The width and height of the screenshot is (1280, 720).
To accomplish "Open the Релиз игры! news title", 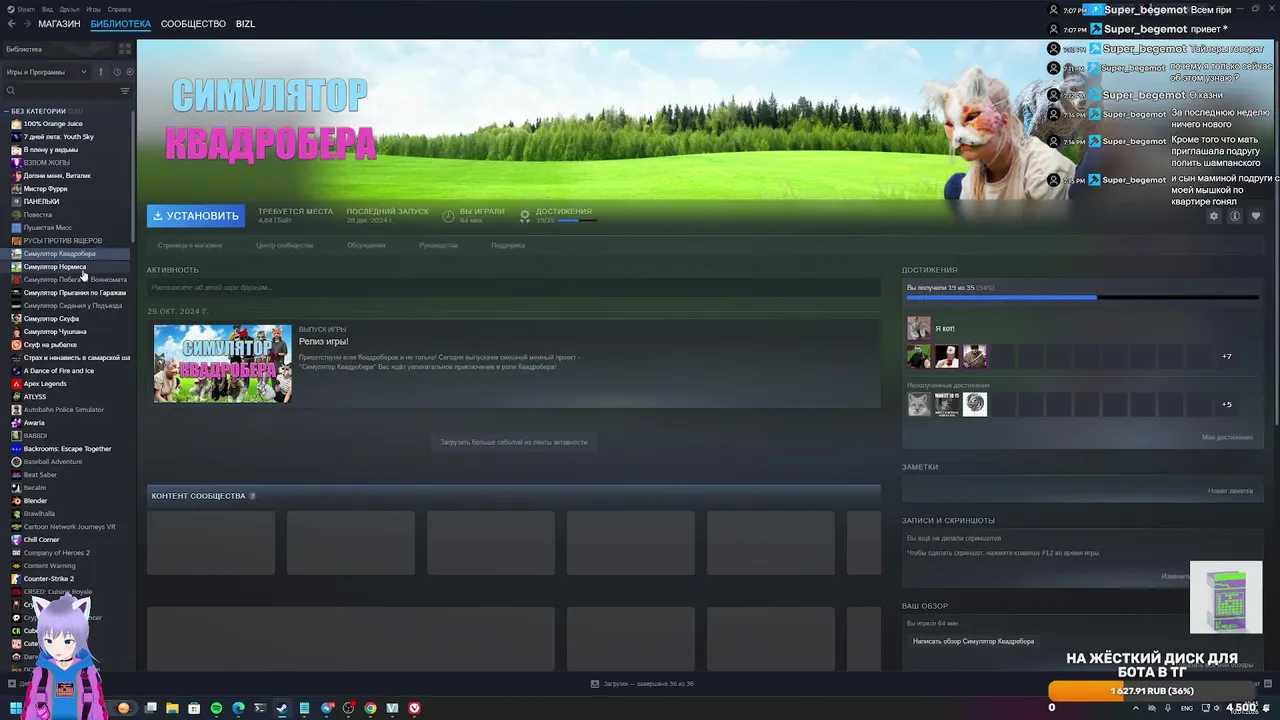I will coord(323,342).
